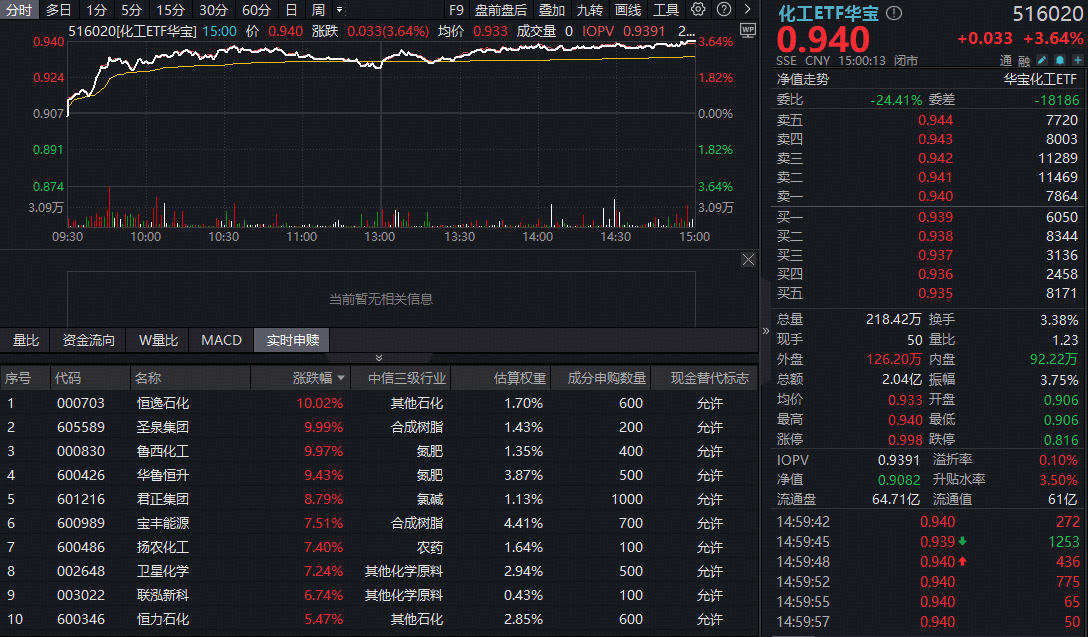Screen dimensions: 1088x637
Task: Toggle 盘前盘后 pre/post-market display
Action: click(x=500, y=10)
